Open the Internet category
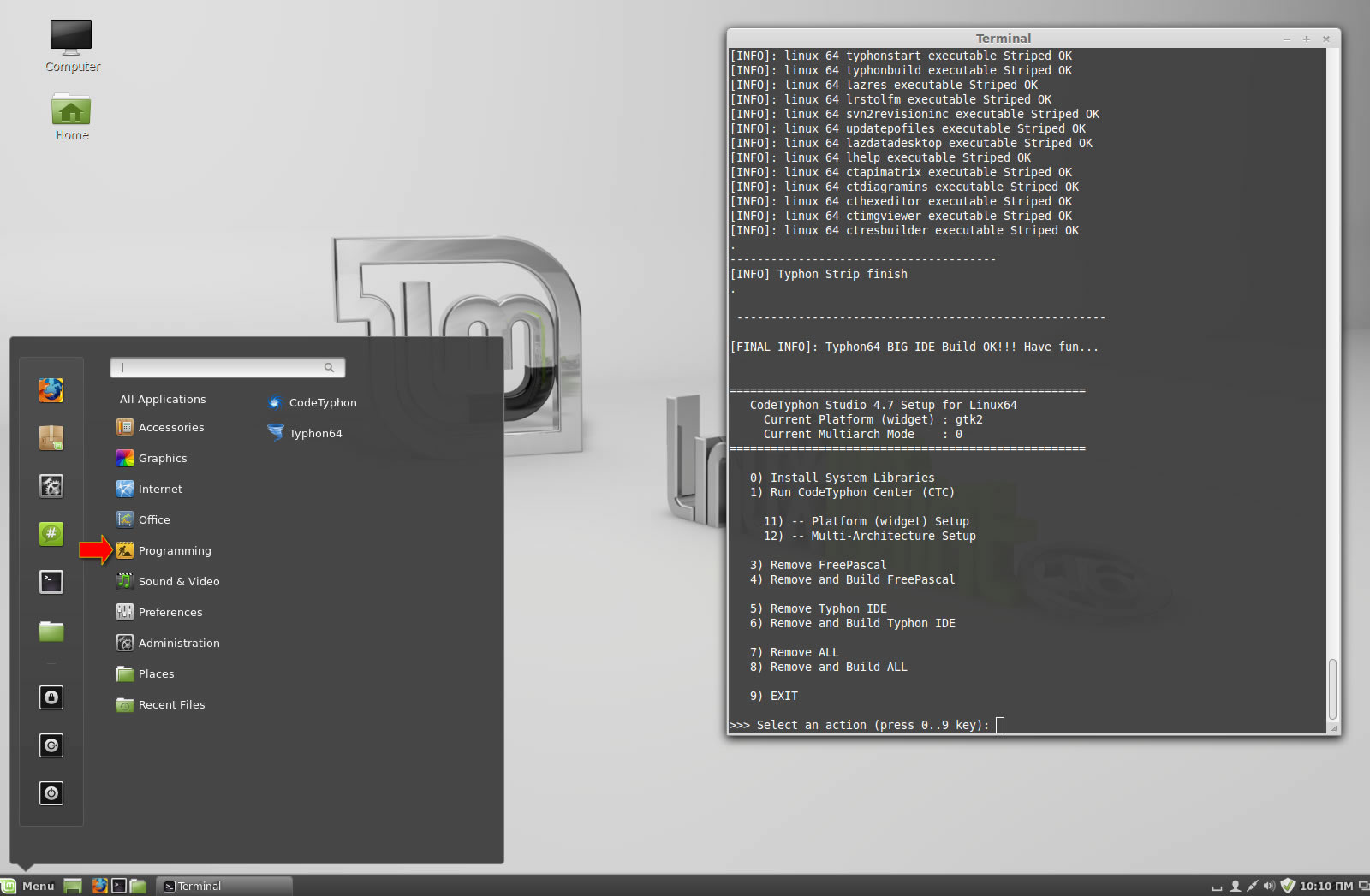The image size is (1370, 896). click(x=149, y=489)
